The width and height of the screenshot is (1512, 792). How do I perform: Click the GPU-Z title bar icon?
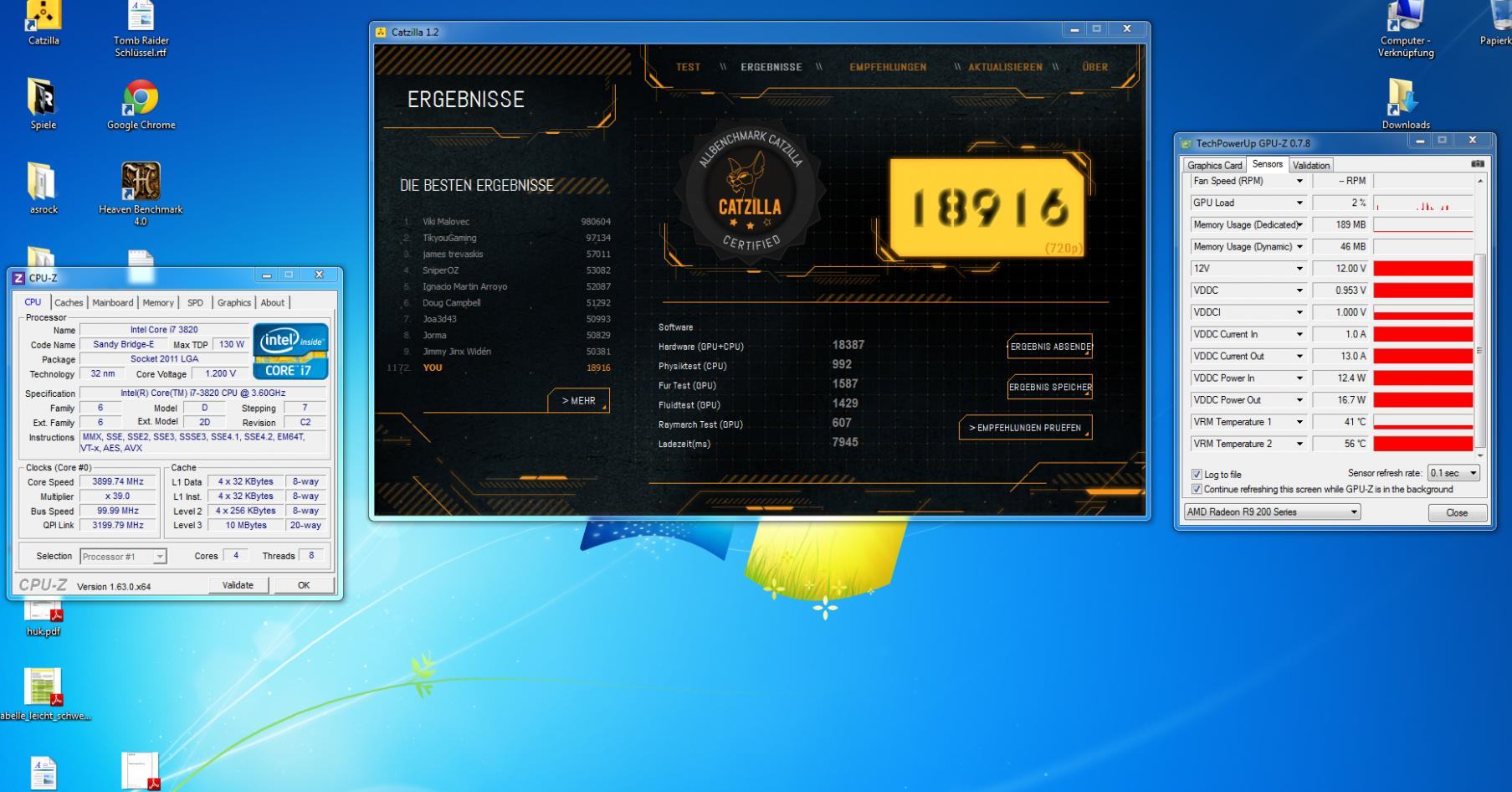1186,144
